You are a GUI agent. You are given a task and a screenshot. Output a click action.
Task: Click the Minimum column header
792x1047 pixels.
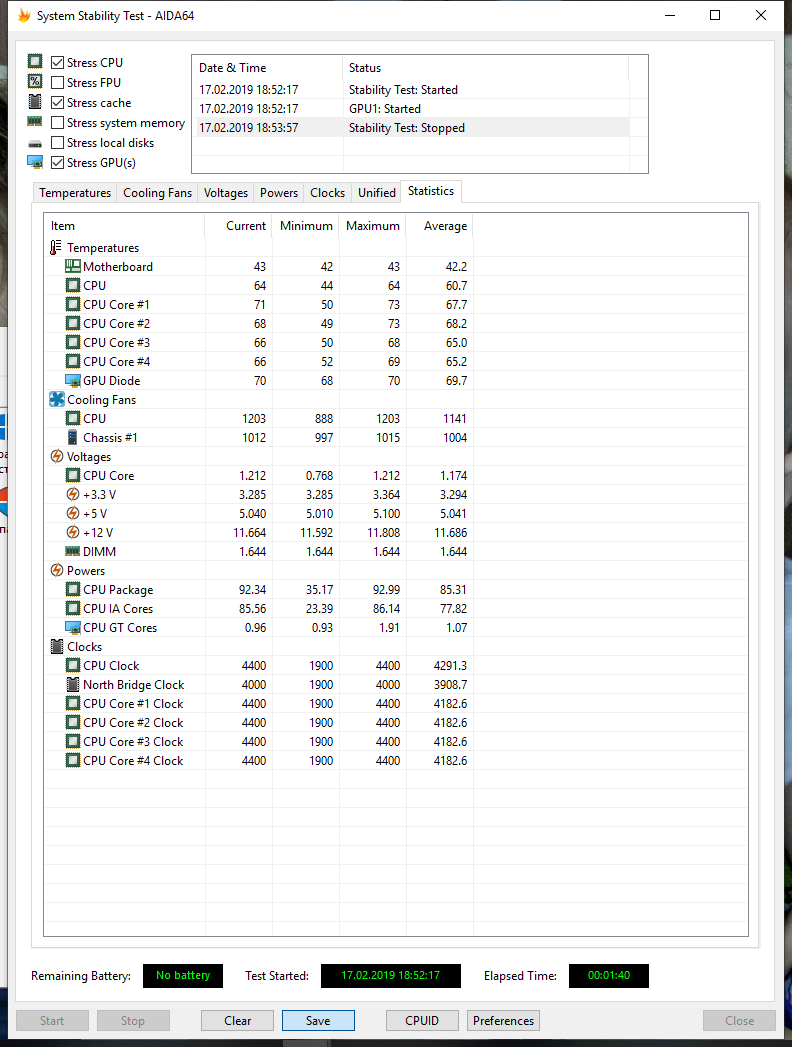tap(306, 226)
